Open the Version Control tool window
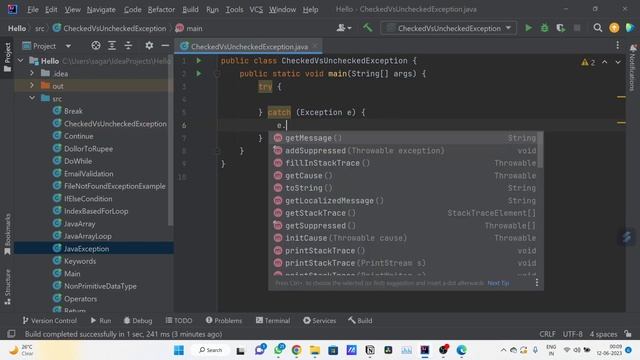 [x=49, y=321]
